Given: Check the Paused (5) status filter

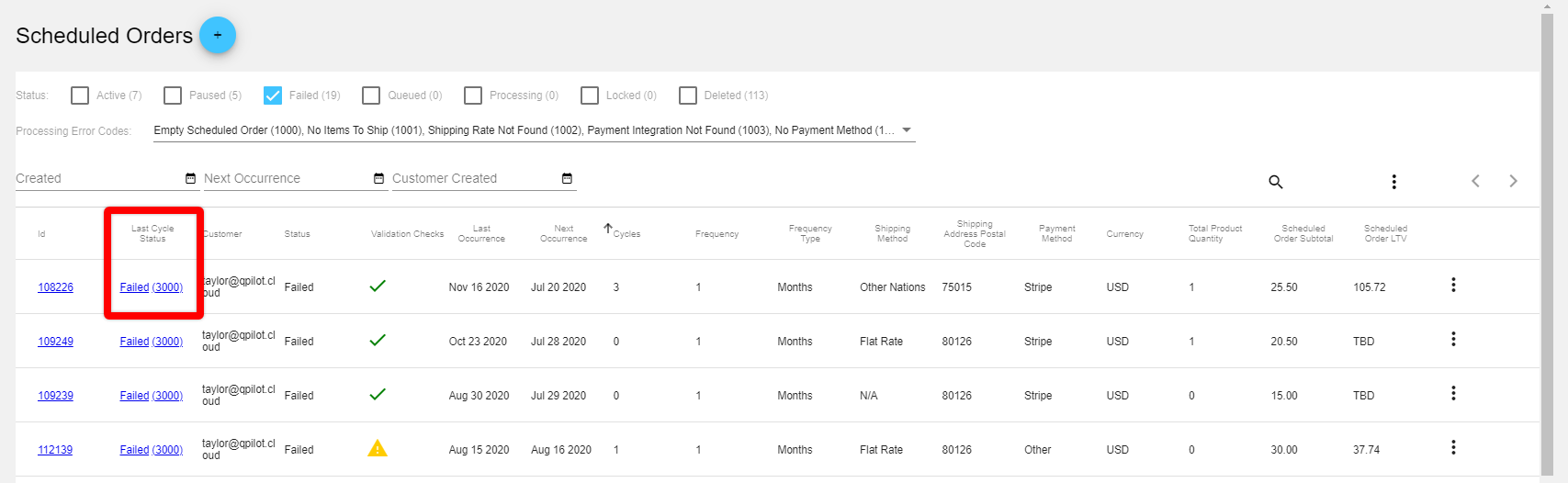Looking at the screenshot, I should pos(173,95).
